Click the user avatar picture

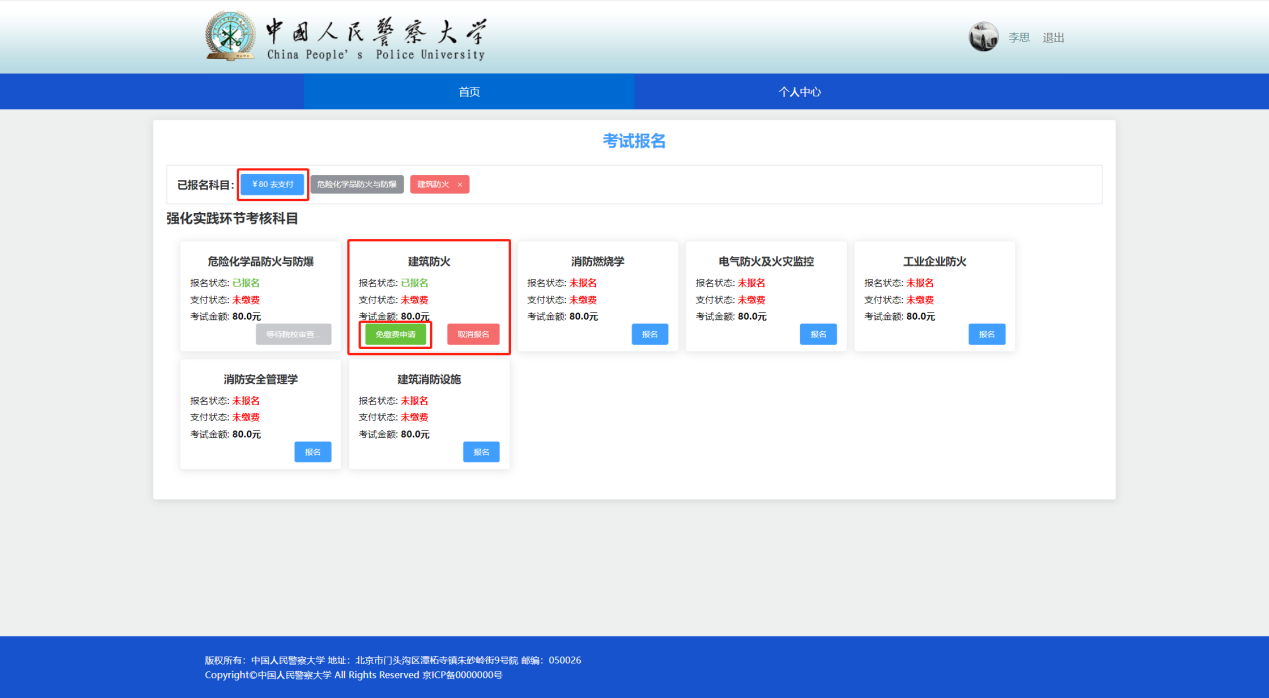pyautogui.click(x=983, y=37)
